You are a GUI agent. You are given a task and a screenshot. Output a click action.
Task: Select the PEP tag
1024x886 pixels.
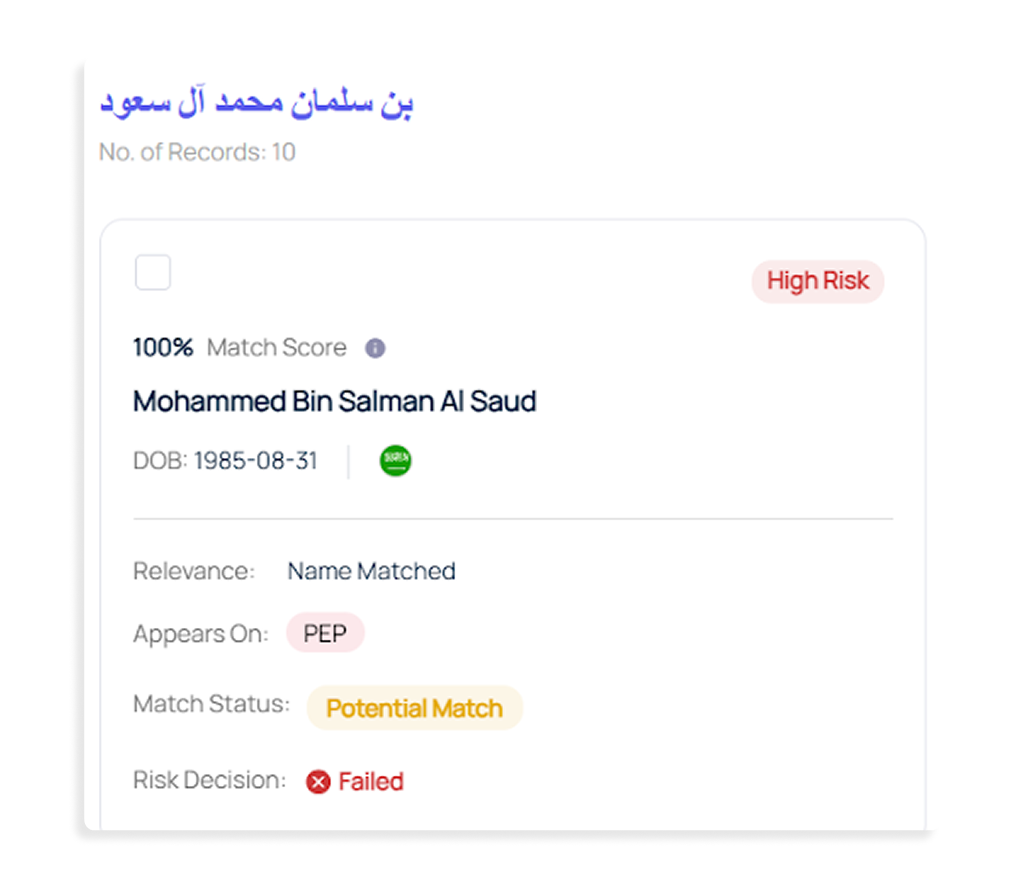325,634
